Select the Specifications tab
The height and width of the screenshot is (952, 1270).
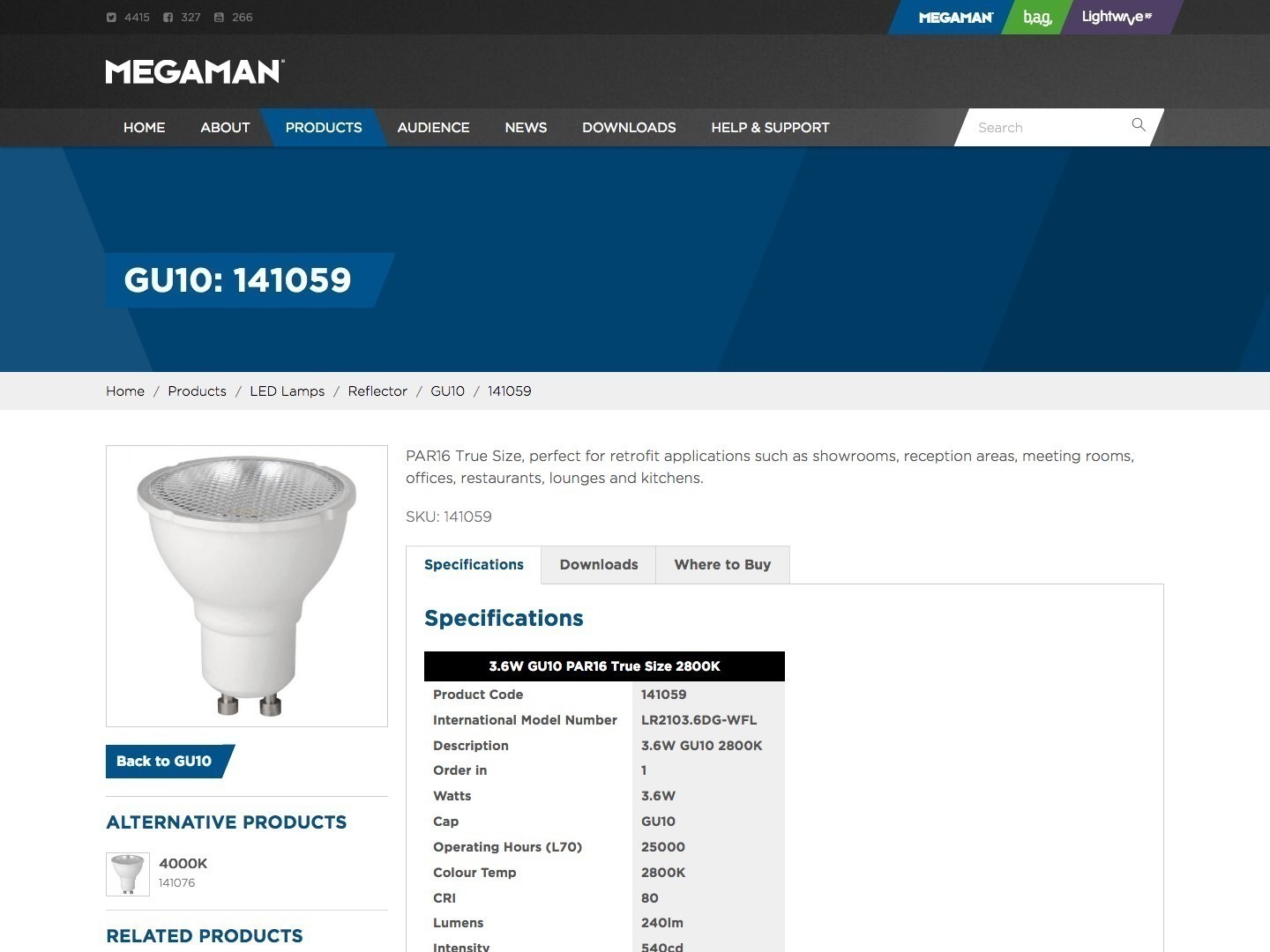pyautogui.click(x=474, y=565)
